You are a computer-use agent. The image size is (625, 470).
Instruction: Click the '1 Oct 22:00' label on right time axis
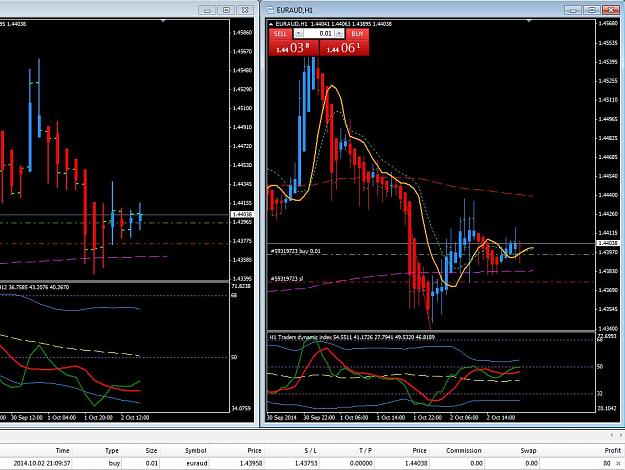click(427, 417)
